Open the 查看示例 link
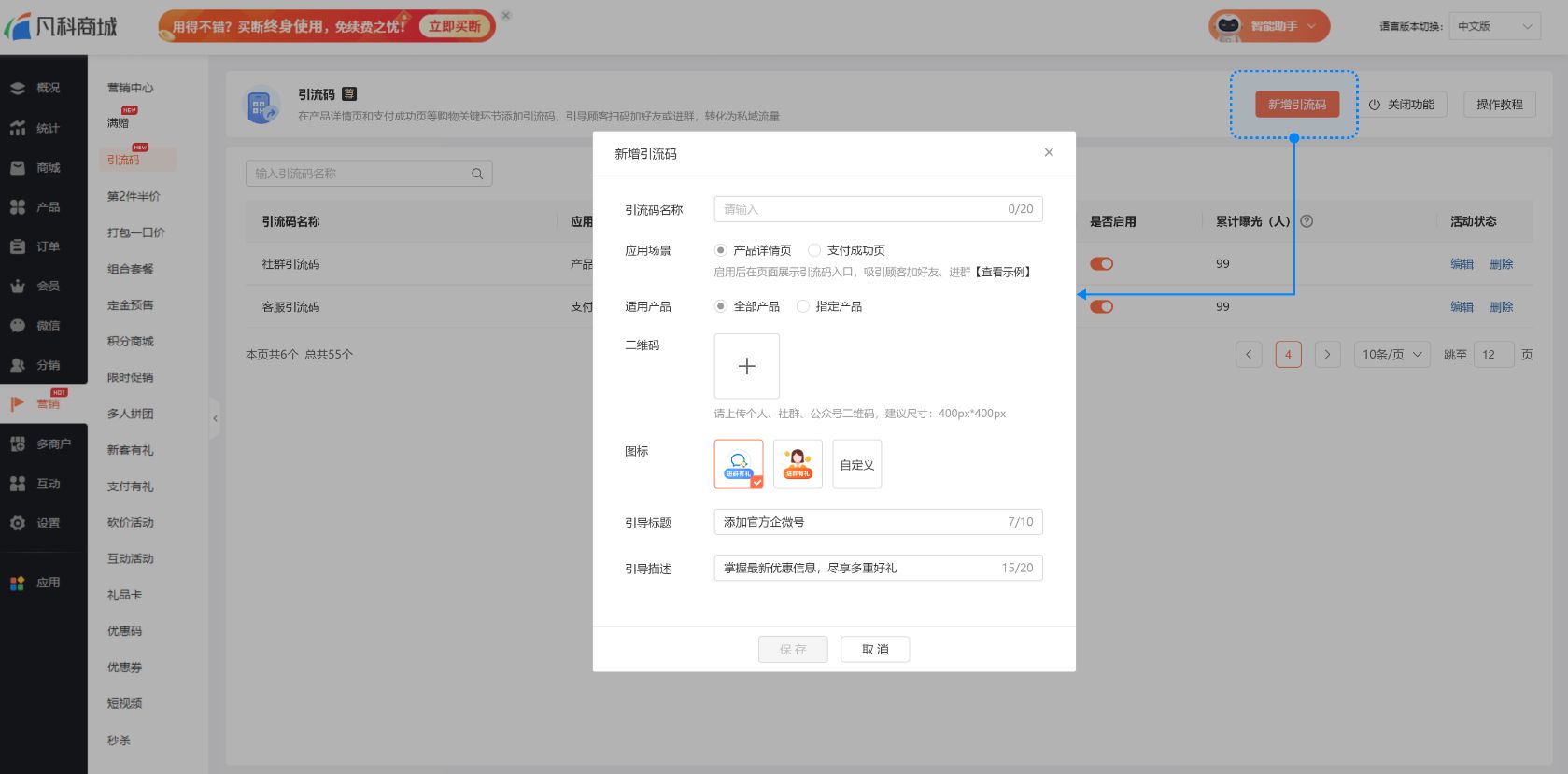Viewport: 1568px width, 774px height. click(x=1004, y=273)
